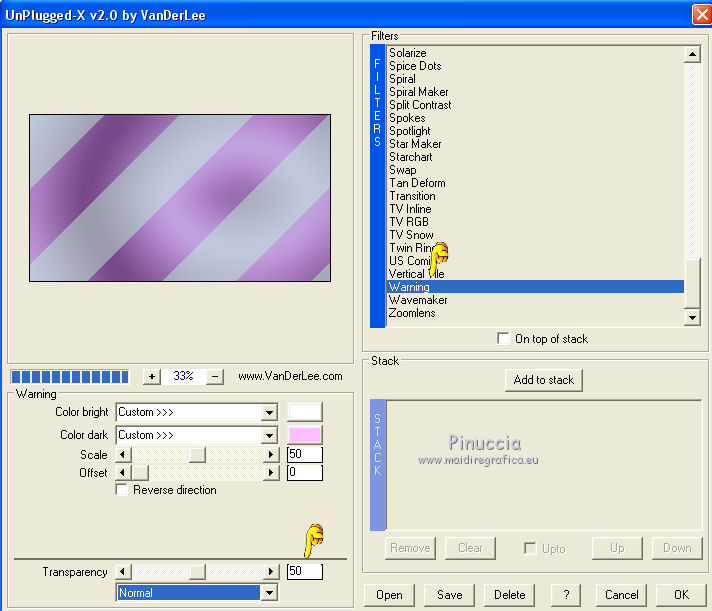Click the Transparency slider right arrow
Screen dimensions: 712x611
pyautogui.click(x=271, y=572)
